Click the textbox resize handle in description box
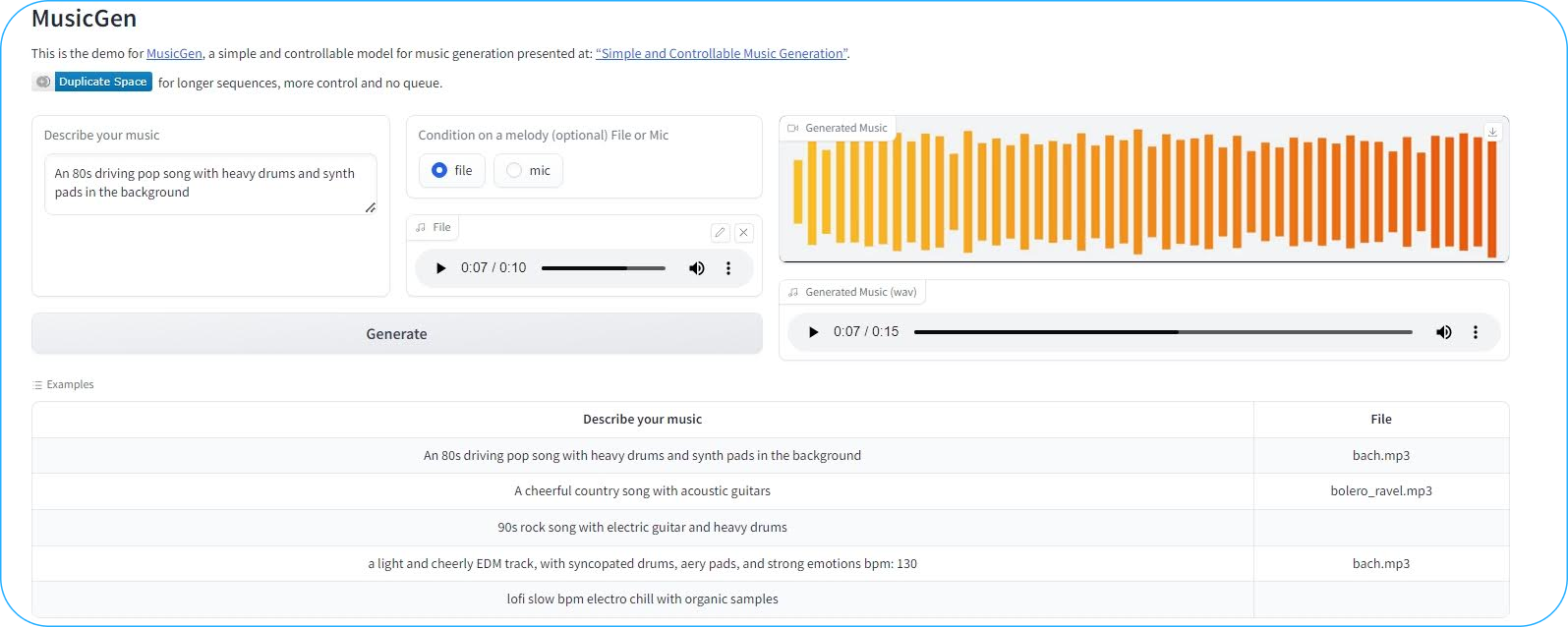 point(371,207)
